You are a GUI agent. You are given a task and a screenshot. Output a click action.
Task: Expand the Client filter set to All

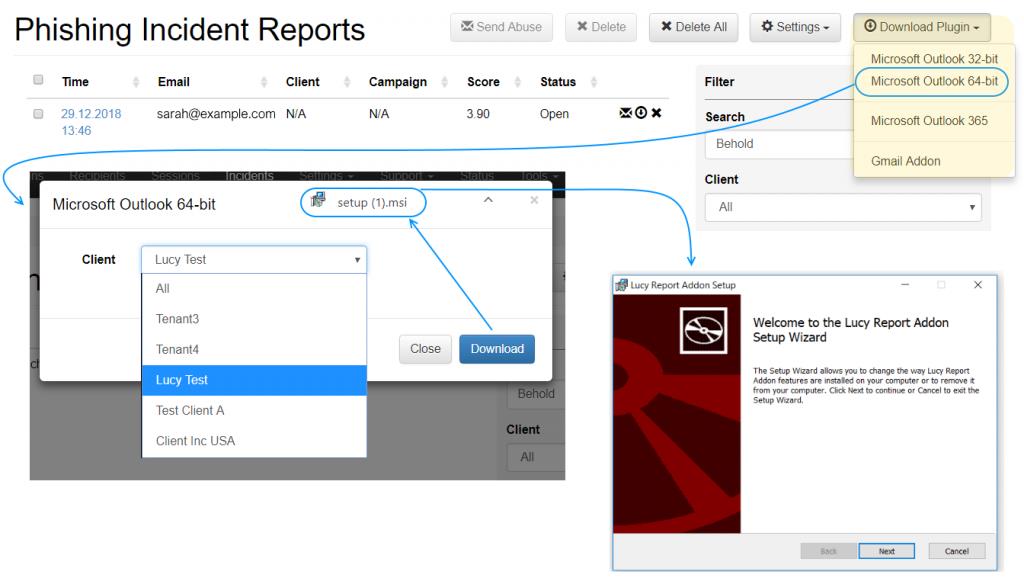tap(843, 207)
